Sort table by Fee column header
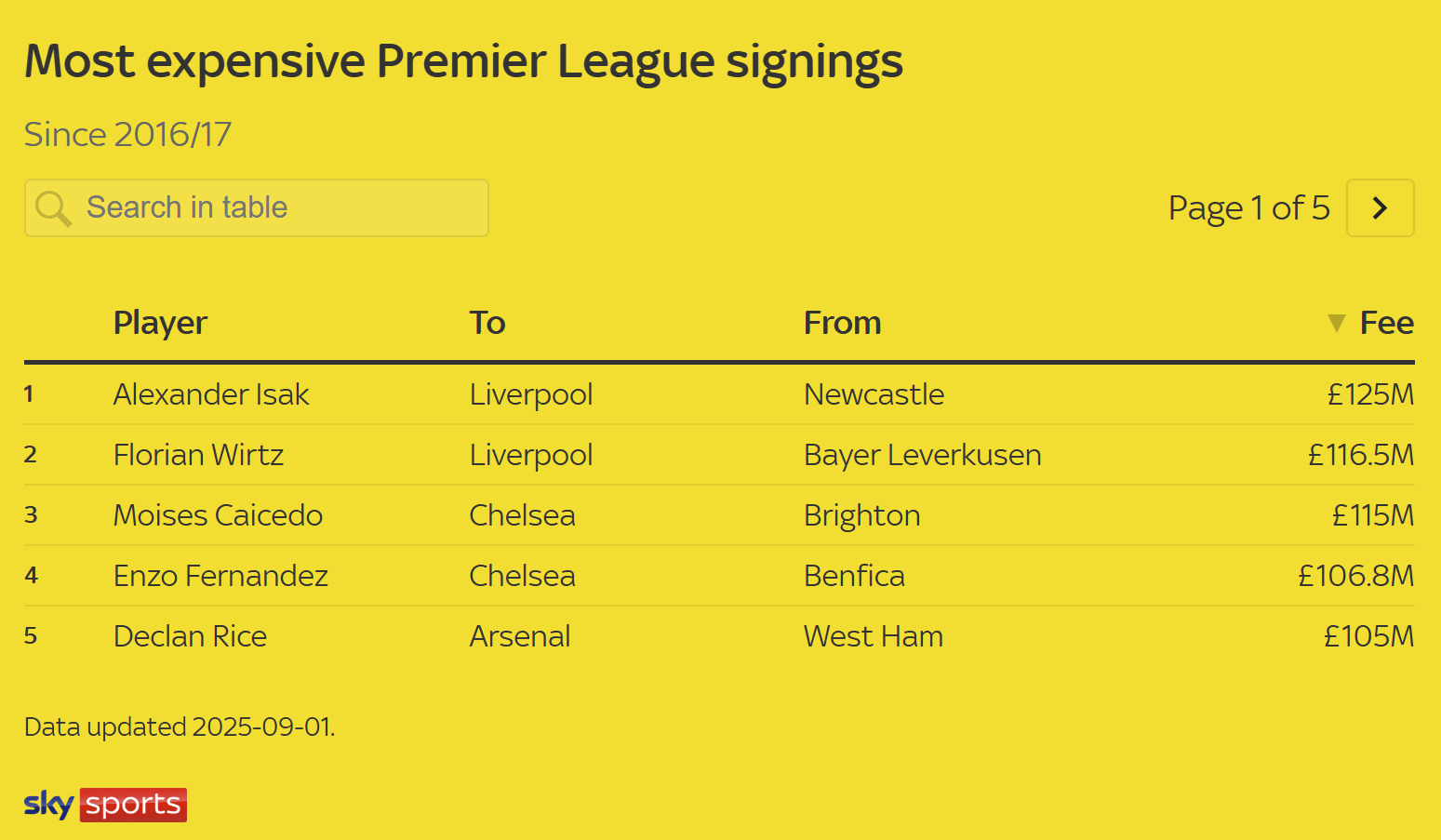 [1386, 323]
